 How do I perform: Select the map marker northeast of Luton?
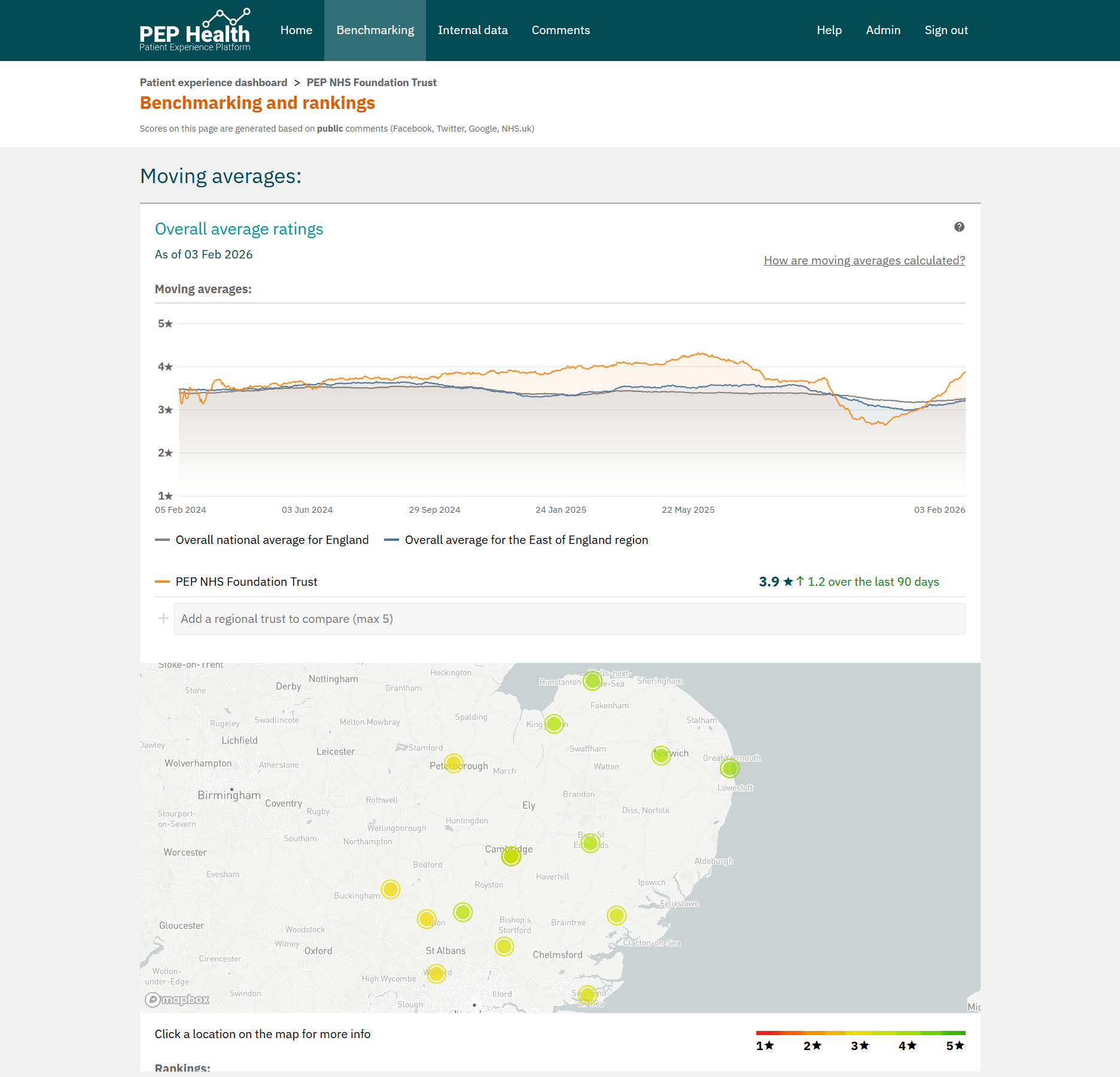point(463,912)
